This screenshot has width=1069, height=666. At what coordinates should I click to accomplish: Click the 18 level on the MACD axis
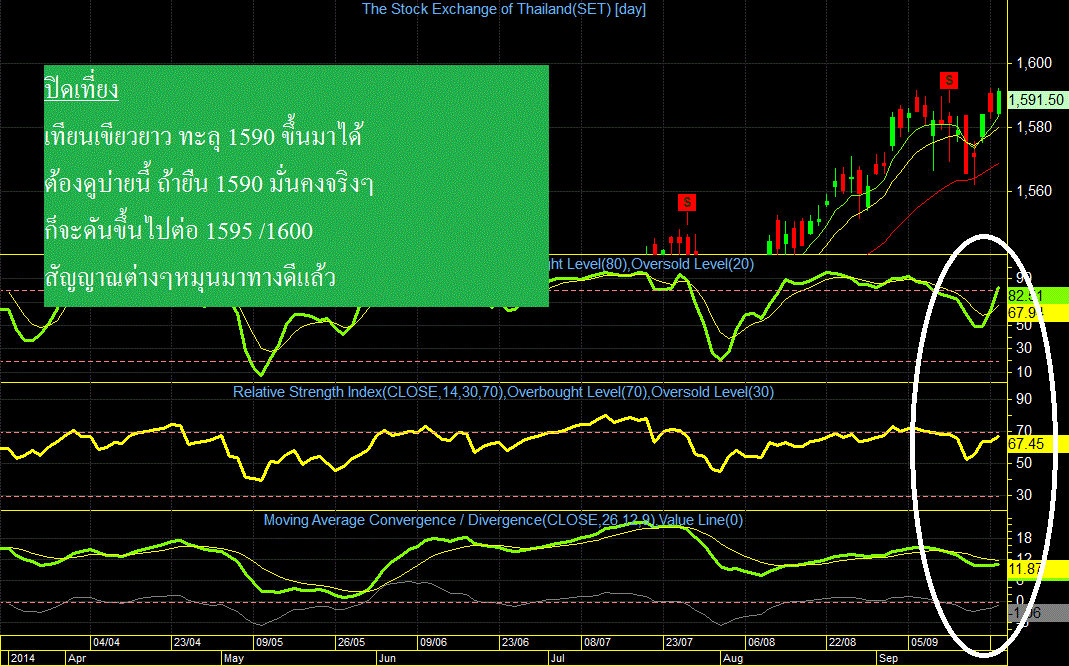click(1024, 539)
